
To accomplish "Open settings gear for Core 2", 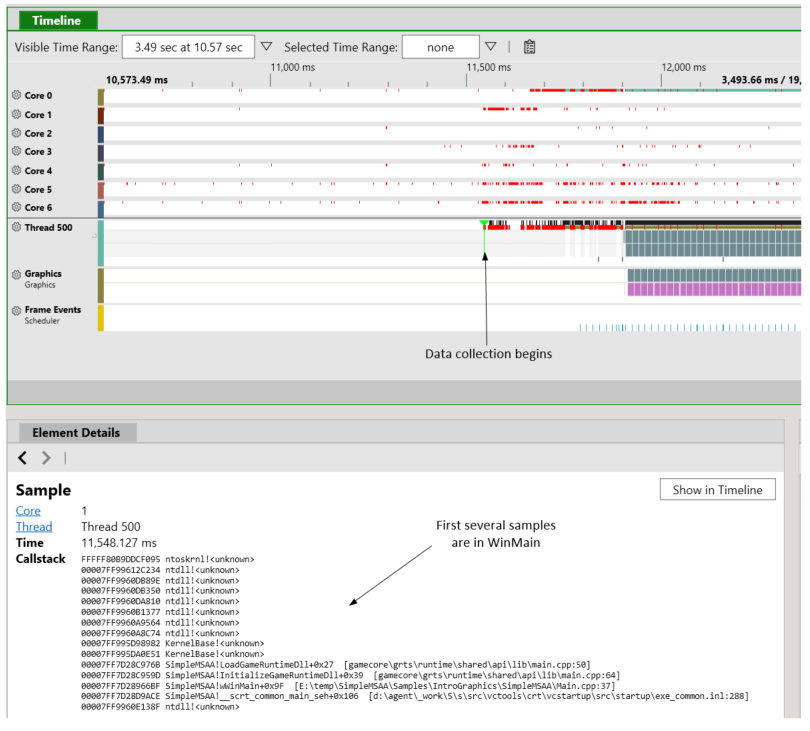I will coord(17,133).
